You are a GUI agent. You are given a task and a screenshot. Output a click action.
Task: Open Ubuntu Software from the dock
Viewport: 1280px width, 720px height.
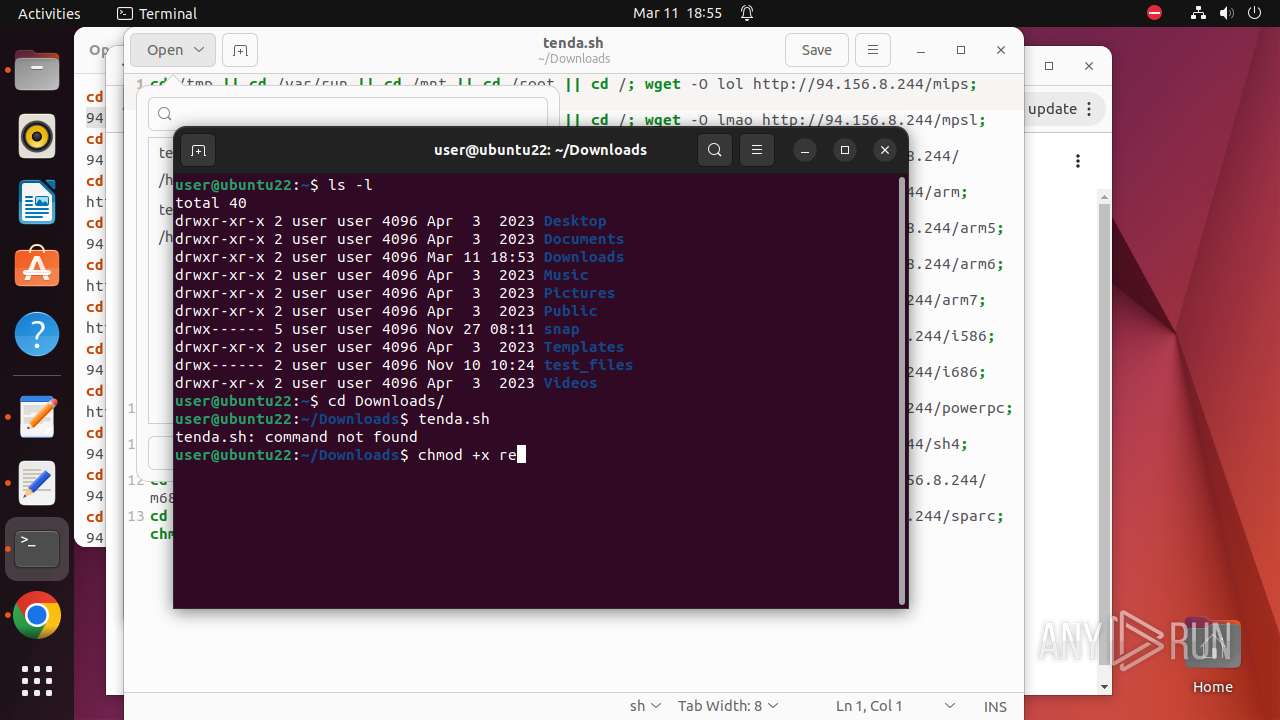37,268
